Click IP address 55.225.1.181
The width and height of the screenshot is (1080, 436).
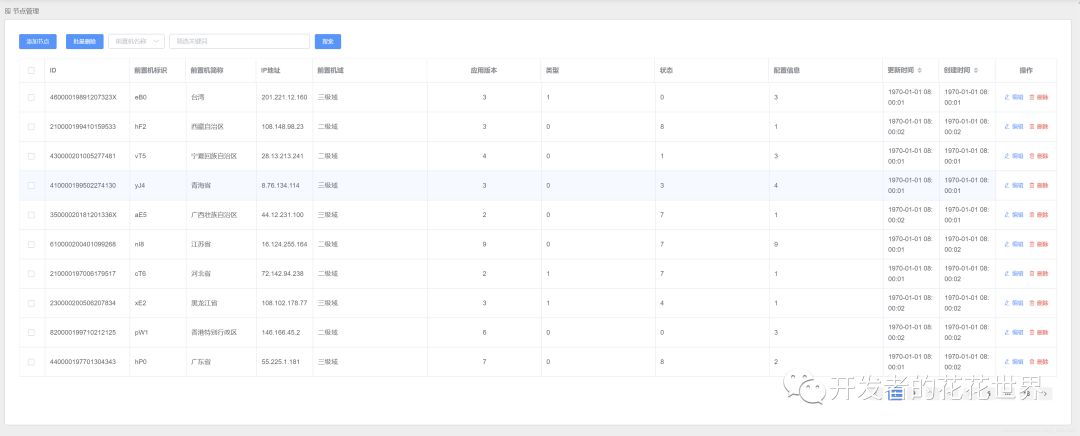[x=281, y=362]
